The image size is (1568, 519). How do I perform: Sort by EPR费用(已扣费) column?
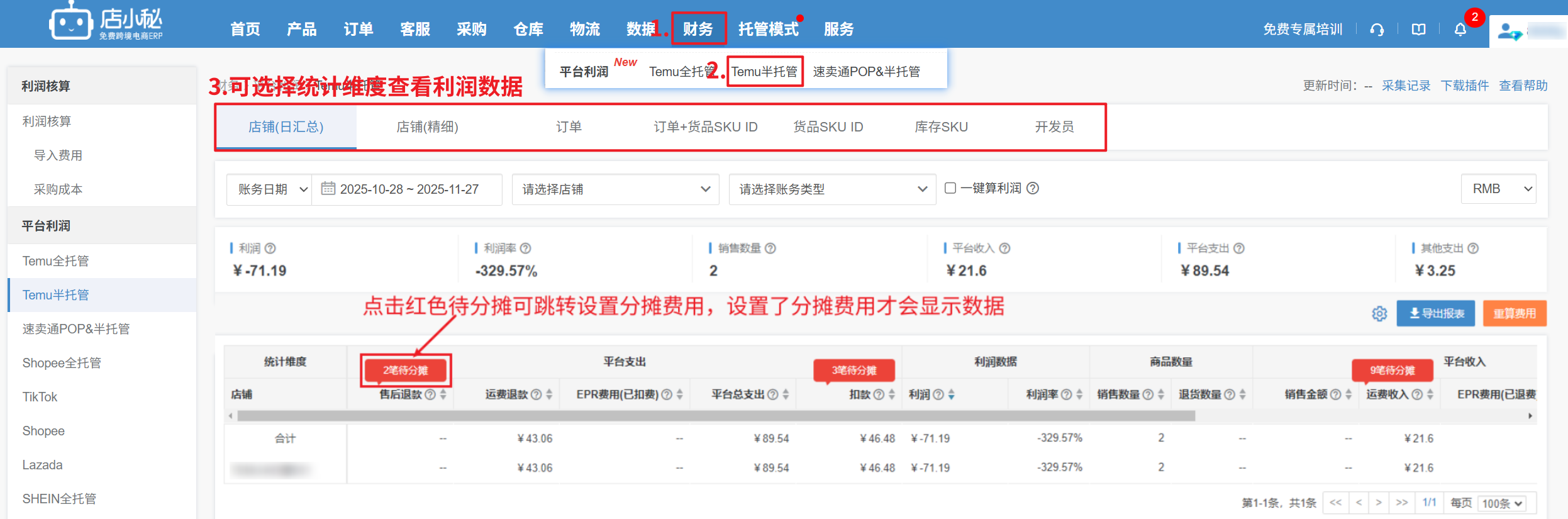[680, 394]
